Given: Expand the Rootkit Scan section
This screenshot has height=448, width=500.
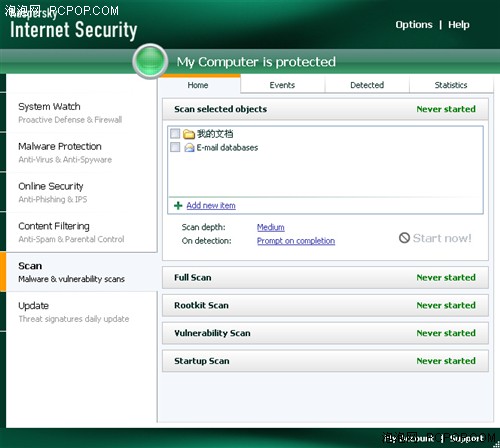Looking at the screenshot, I should [325, 305].
